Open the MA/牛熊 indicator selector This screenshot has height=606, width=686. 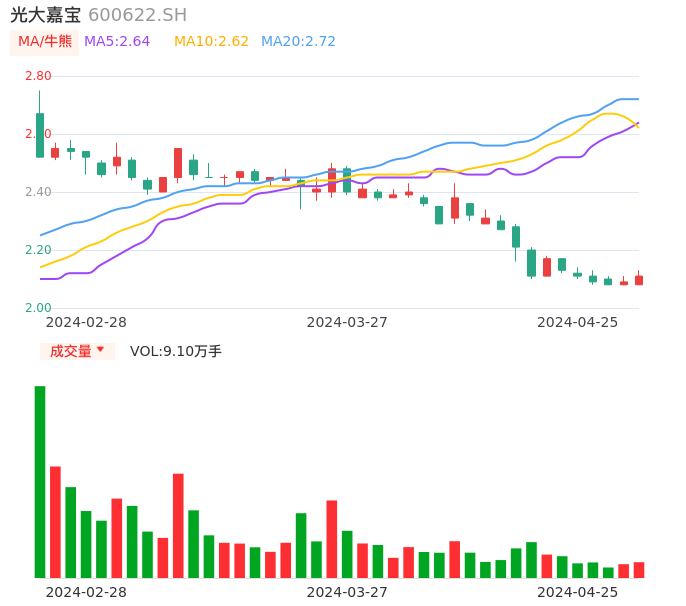[45, 42]
